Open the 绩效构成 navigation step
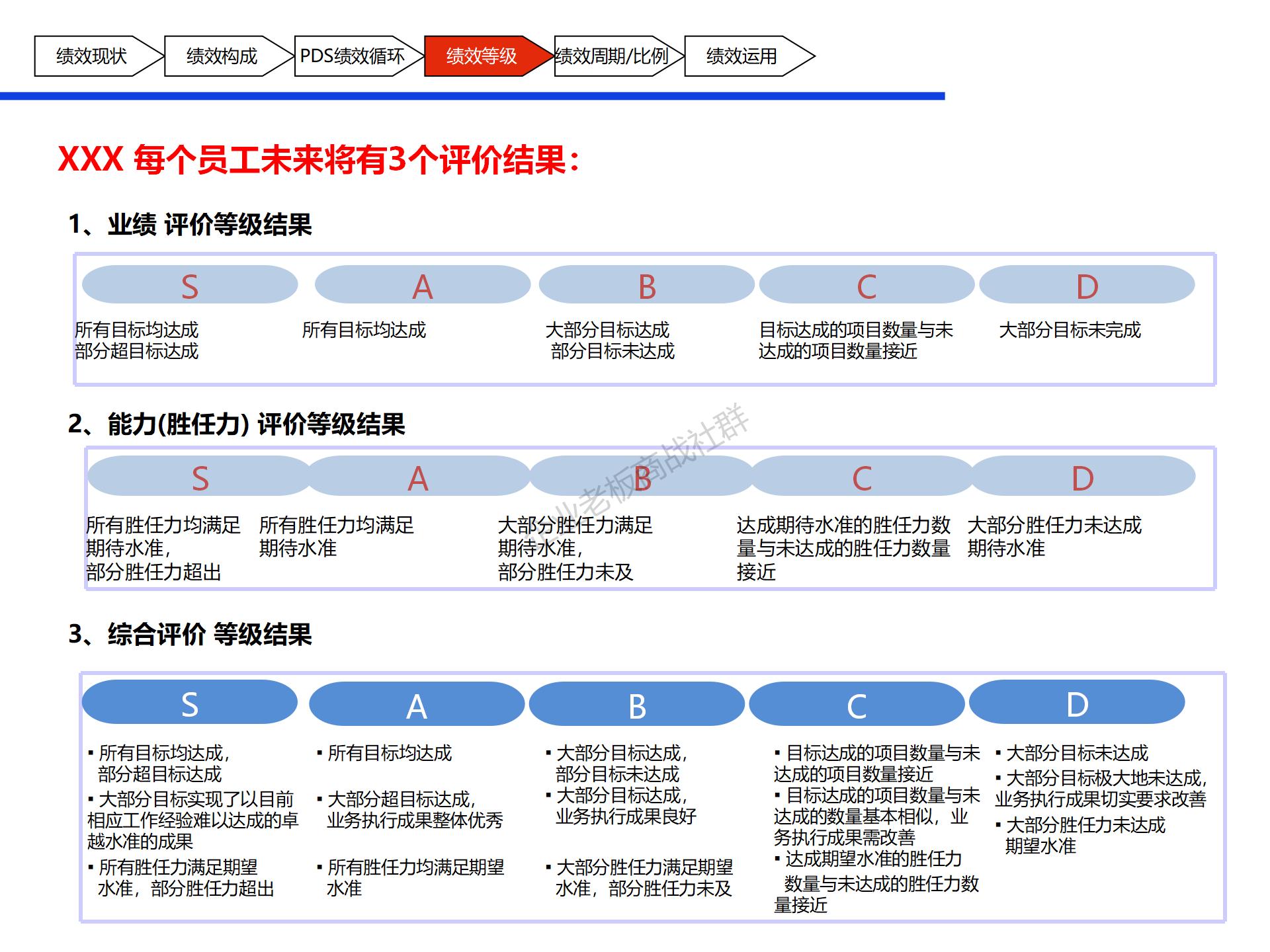The height and width of the screenshot is (952, 1270). tap(228, 56)
